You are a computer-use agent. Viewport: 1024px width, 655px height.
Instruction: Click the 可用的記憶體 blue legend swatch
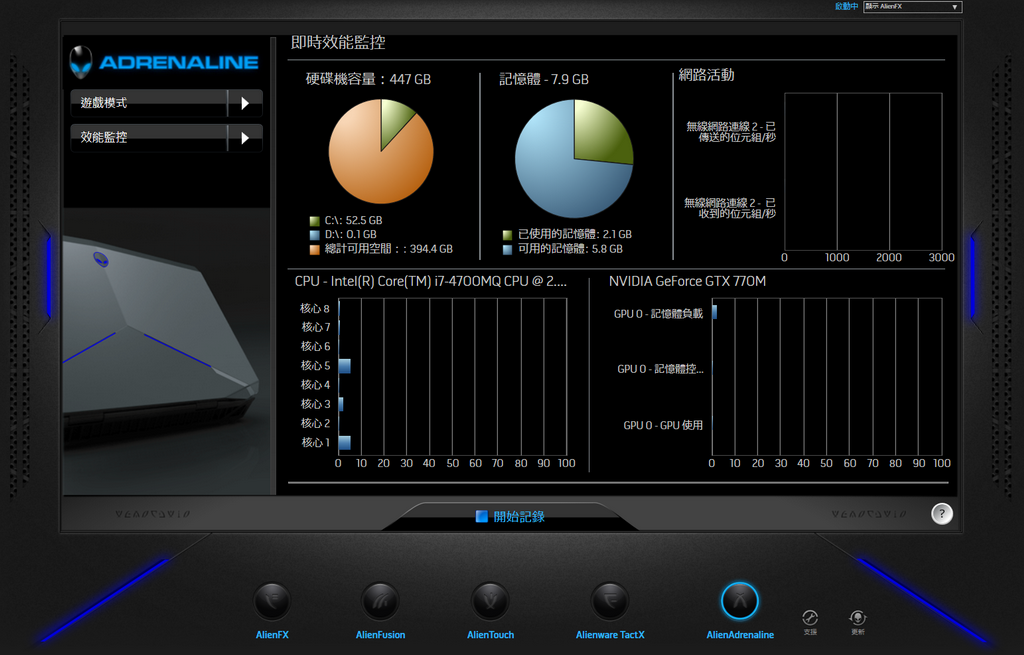click(507, 249)
